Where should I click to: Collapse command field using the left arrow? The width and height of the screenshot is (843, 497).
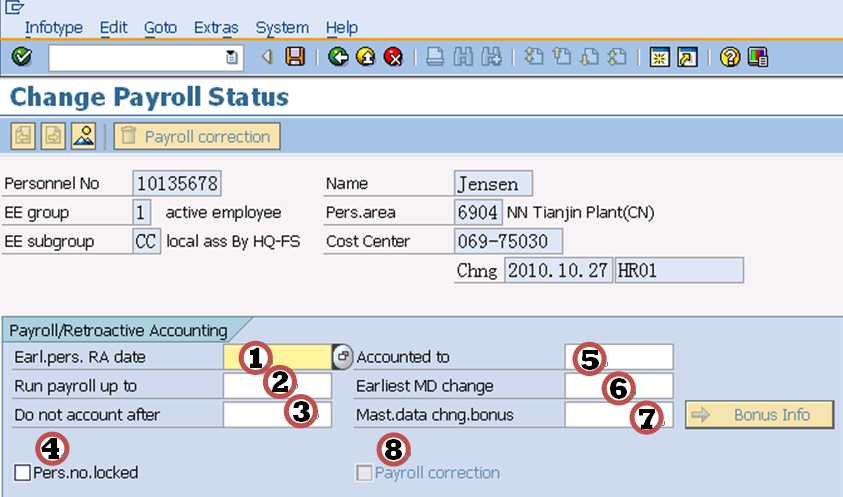click(267, 58)
